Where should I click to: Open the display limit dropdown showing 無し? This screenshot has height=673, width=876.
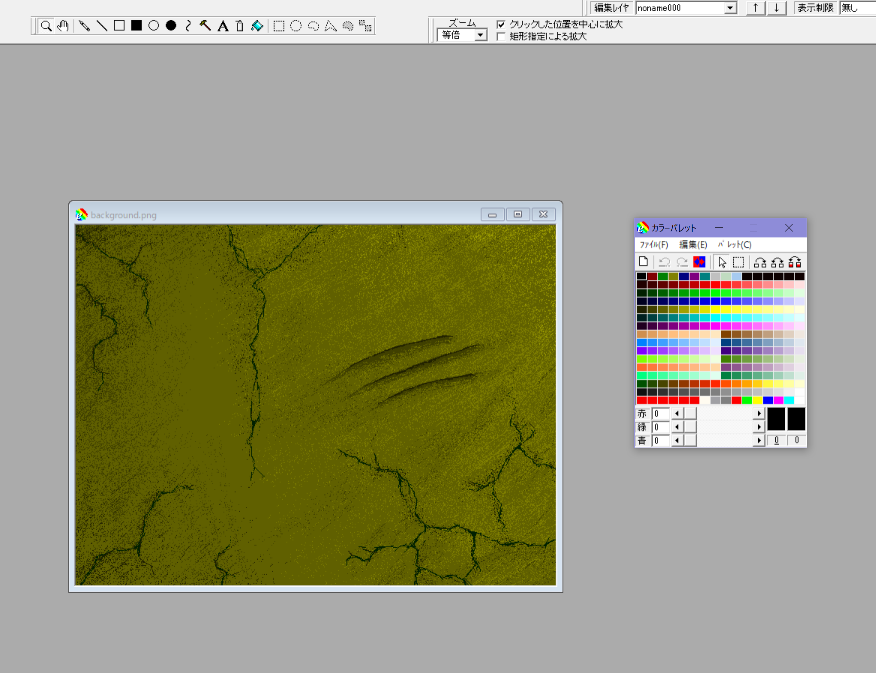tap(857, 8)
